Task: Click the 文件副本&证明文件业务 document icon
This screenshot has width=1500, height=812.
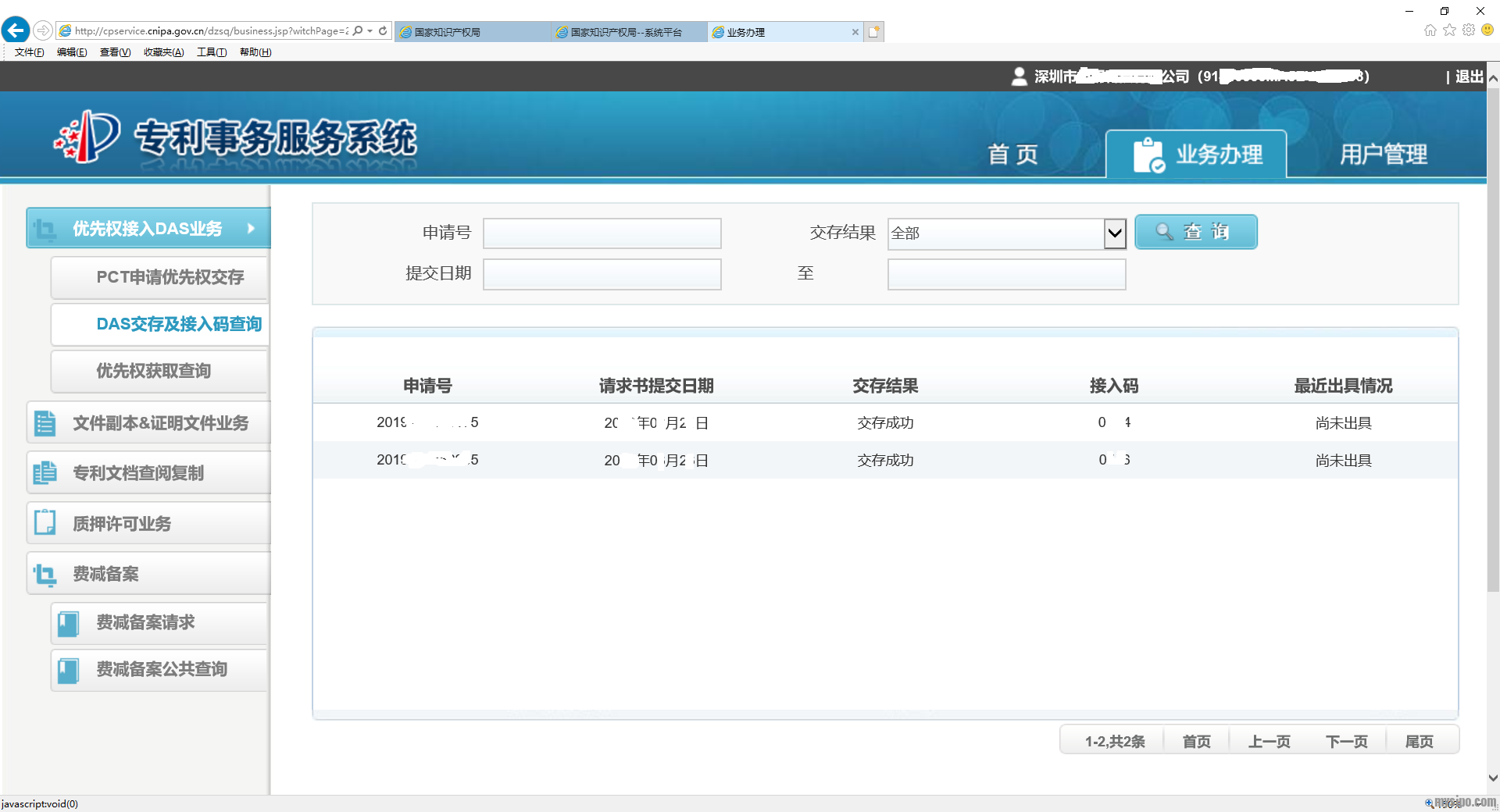Action: pyautogui.click(x=45, y=423)
